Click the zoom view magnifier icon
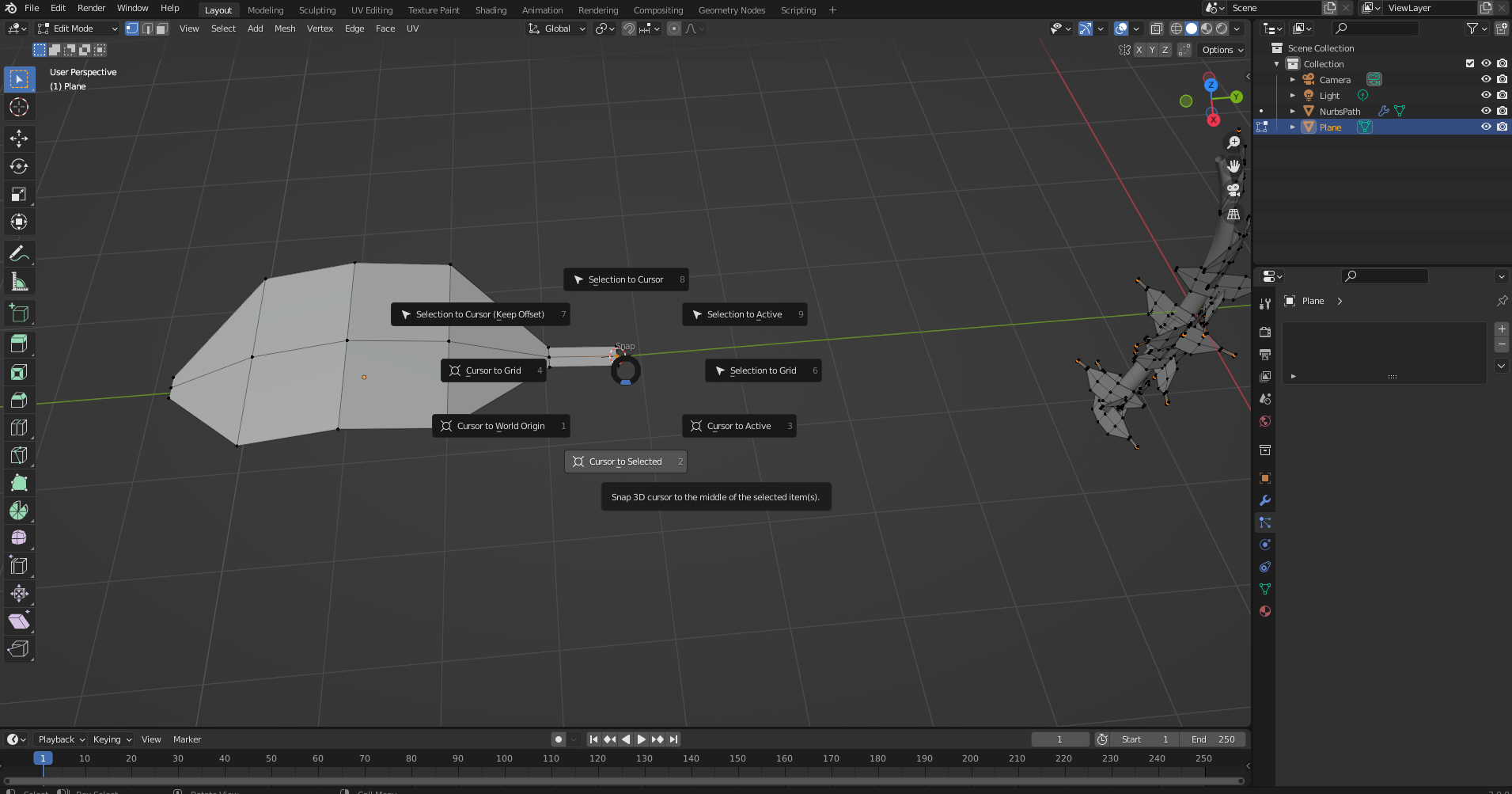The image size is (1512, 794). point(1233,142)
